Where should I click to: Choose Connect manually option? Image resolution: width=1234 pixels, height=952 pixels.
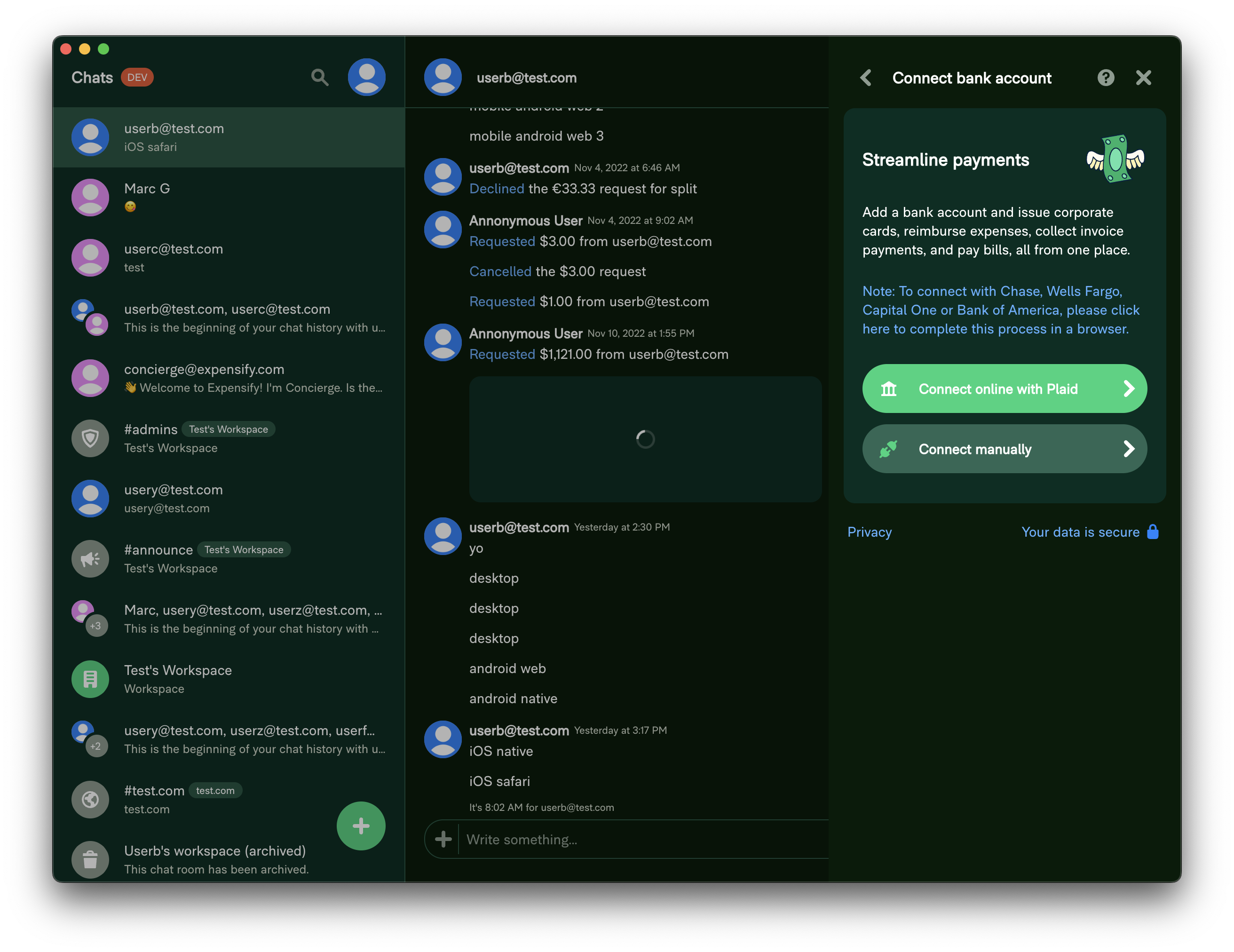pos(1004,449)
